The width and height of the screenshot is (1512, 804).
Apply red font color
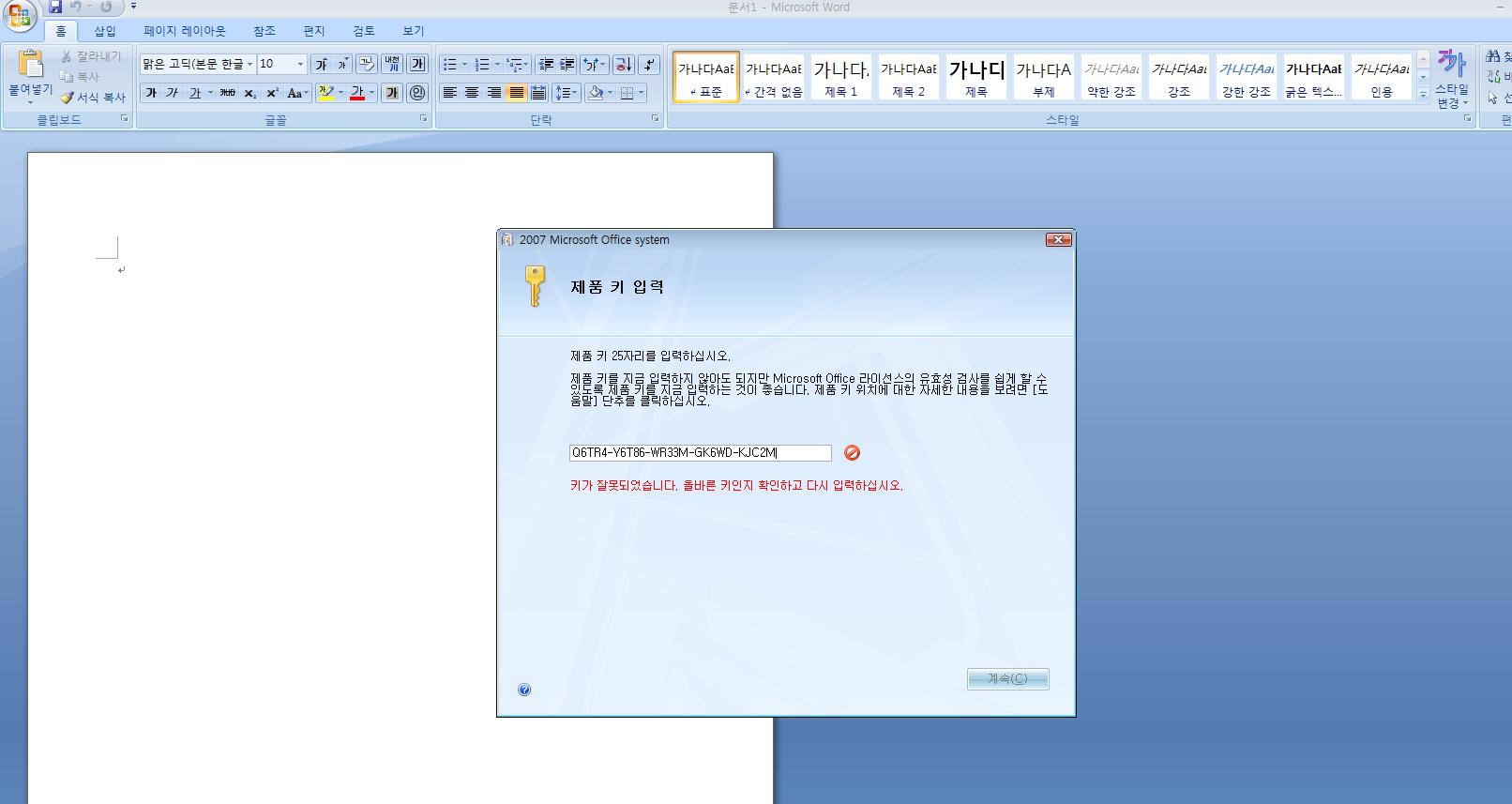(x=357, y=93)
